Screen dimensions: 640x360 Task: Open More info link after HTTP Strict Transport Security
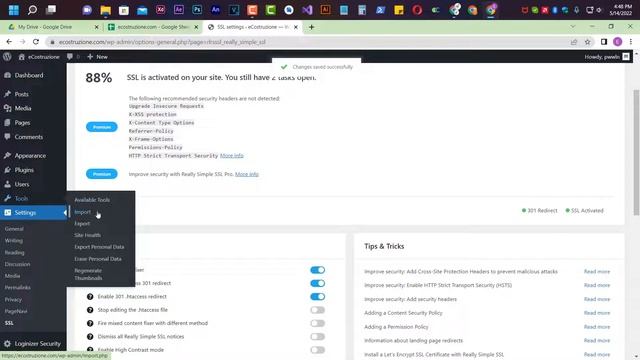click(231, 156)
